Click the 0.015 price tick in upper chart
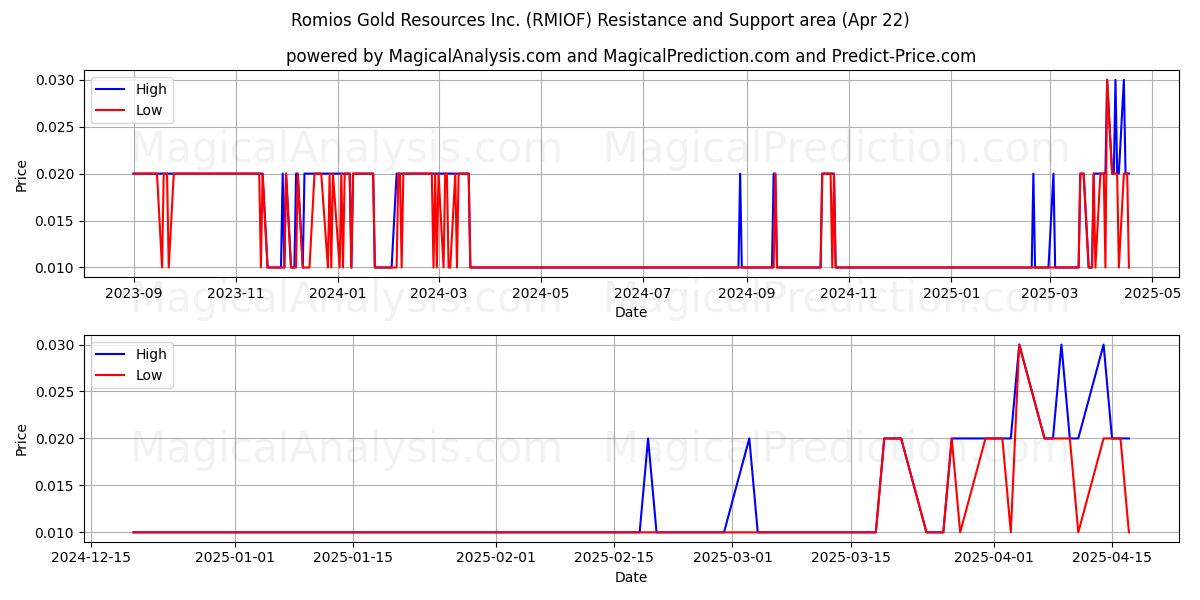Image resolution: width=1200 pixels, height=600 pixels. pyautogui.click(x=57, y=221)
